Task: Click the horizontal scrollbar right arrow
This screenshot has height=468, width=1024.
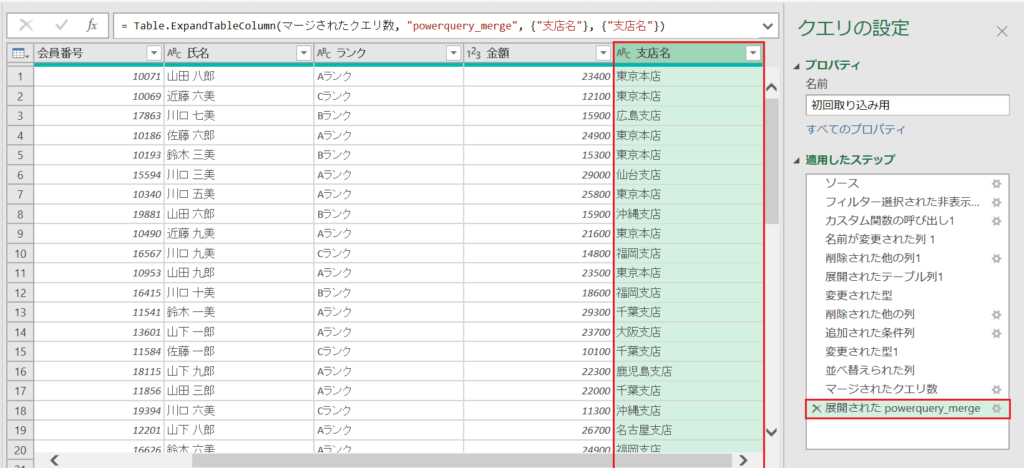Action: [743, 460]
